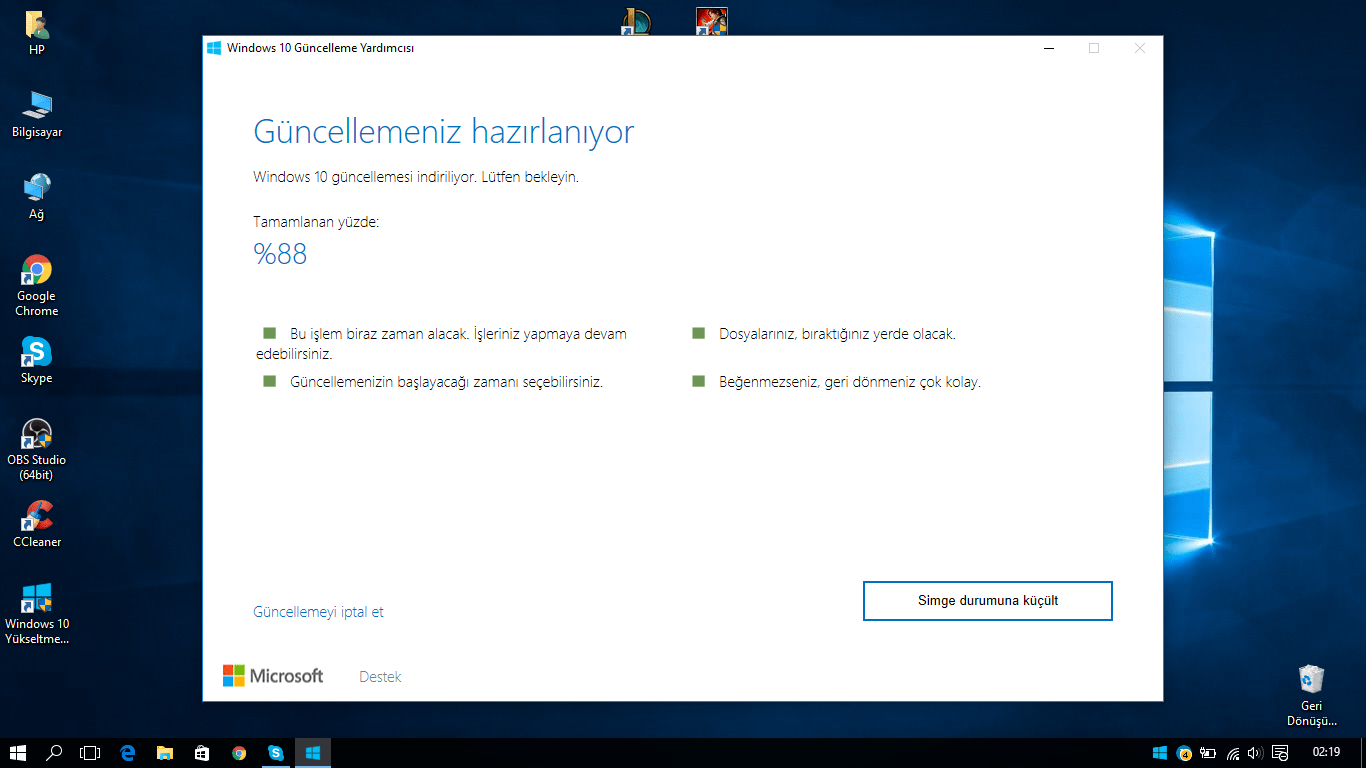Viewport: 1366px width, 768px height.
Task: Cancel update via "Güncellemeyi iptal et" link
Action: pyautogui.click(x=319, y=612)
